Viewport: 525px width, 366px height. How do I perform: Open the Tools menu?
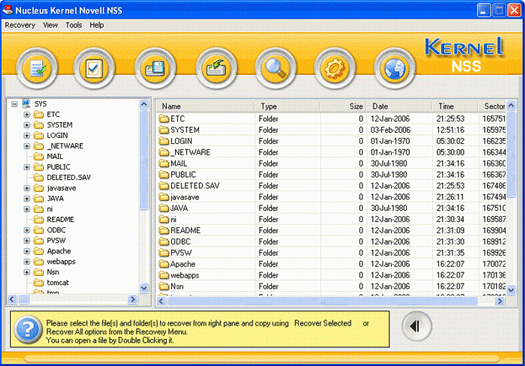pos(74,25)
